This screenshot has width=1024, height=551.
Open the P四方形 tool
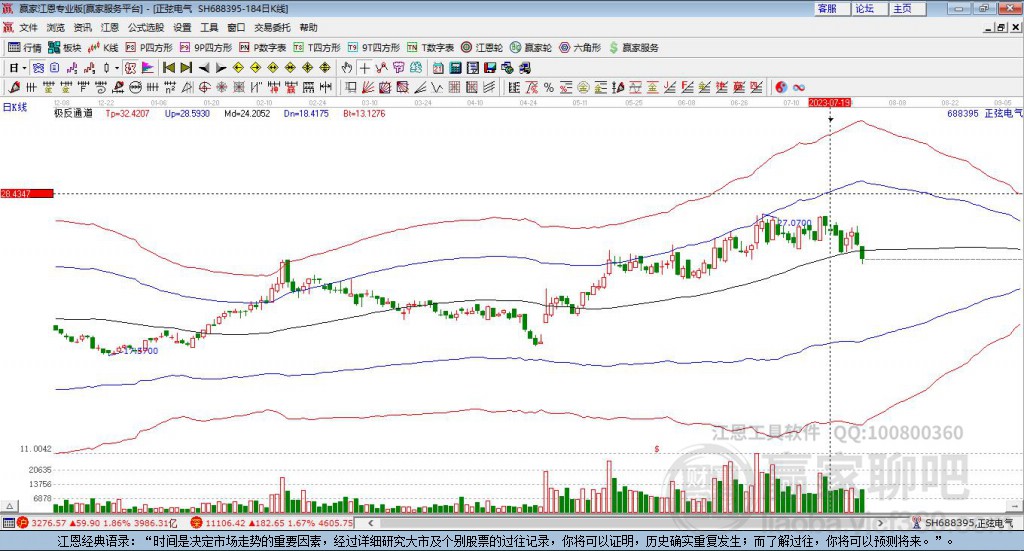point(149,48)
